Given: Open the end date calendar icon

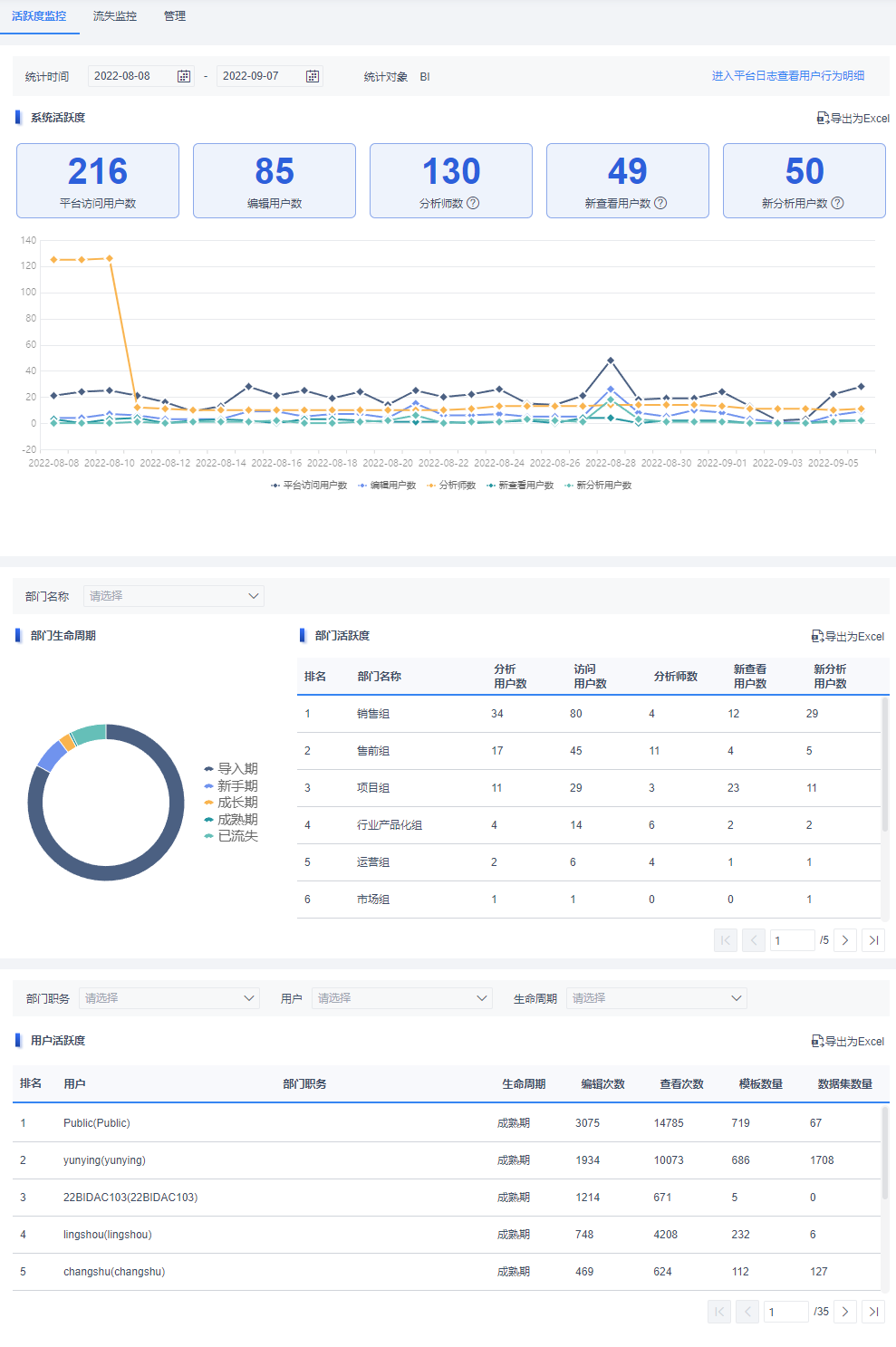Looking at the screenshot, I should pyautogui.click(x=313, y=76).
